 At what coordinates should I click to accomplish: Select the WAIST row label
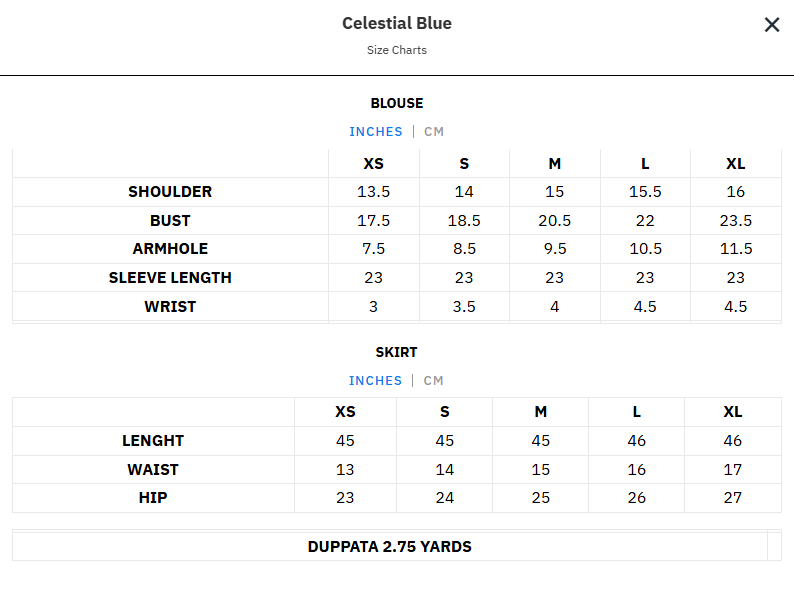[153, 470]
